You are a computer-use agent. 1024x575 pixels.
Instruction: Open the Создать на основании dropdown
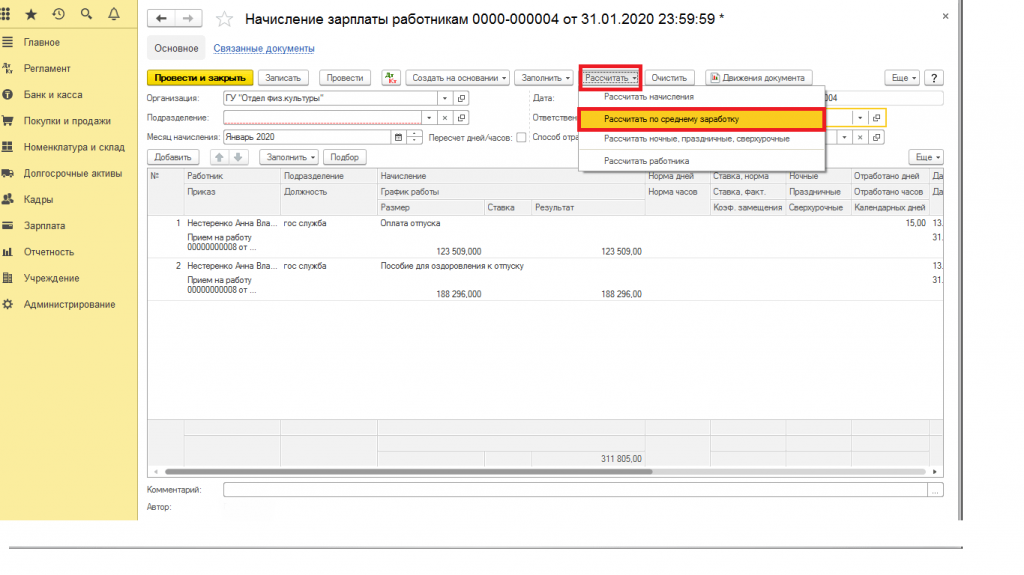tap(460, 77)
